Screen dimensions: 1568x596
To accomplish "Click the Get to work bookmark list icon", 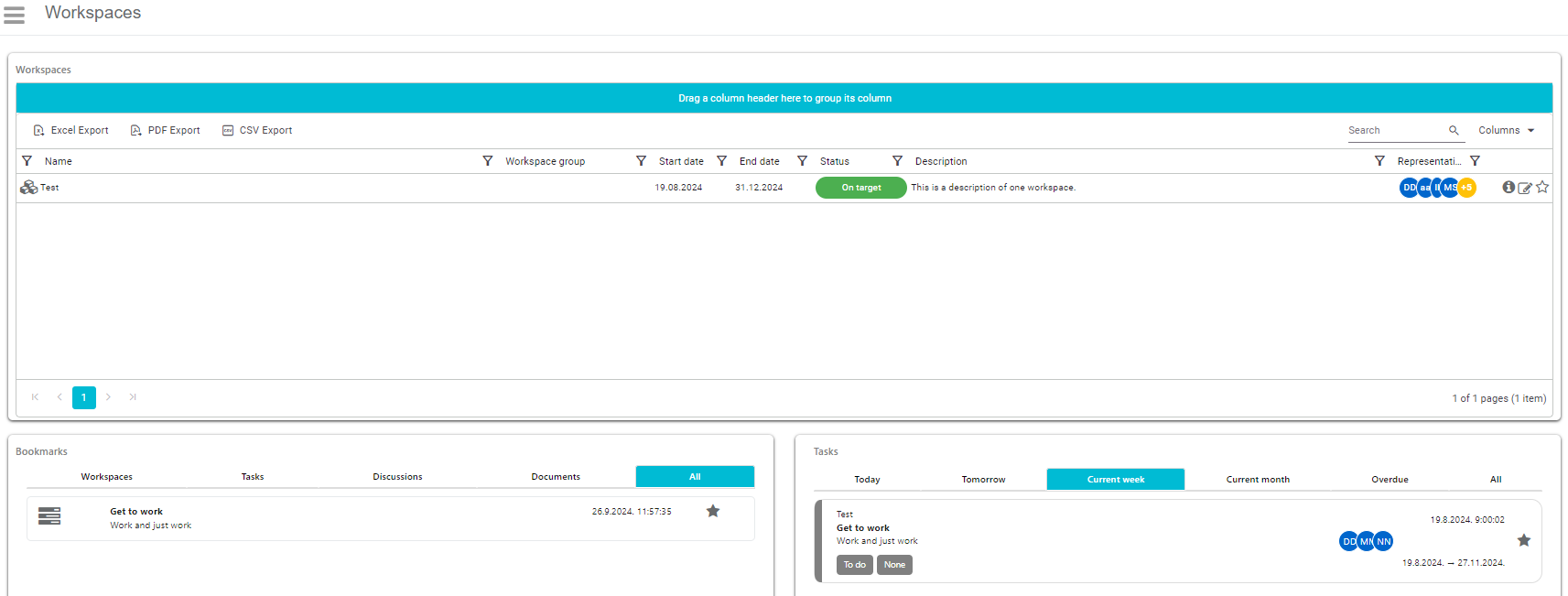I will (49, 516).
